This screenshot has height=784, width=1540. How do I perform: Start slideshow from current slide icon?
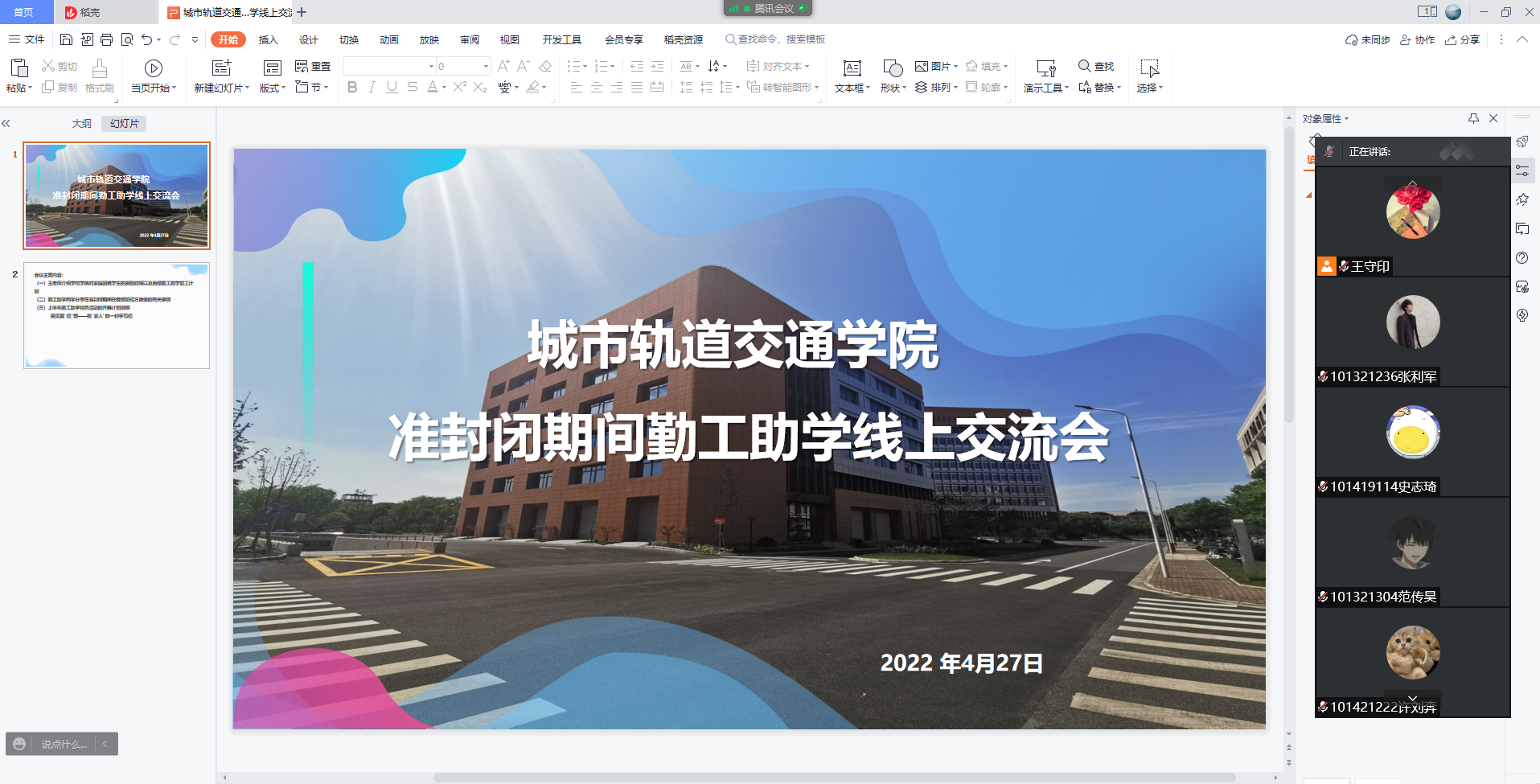(x=153, y=68)
